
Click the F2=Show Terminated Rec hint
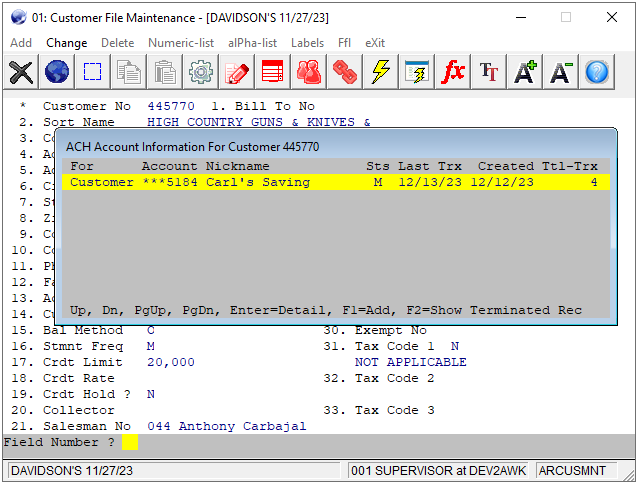[x=494, y=310]
